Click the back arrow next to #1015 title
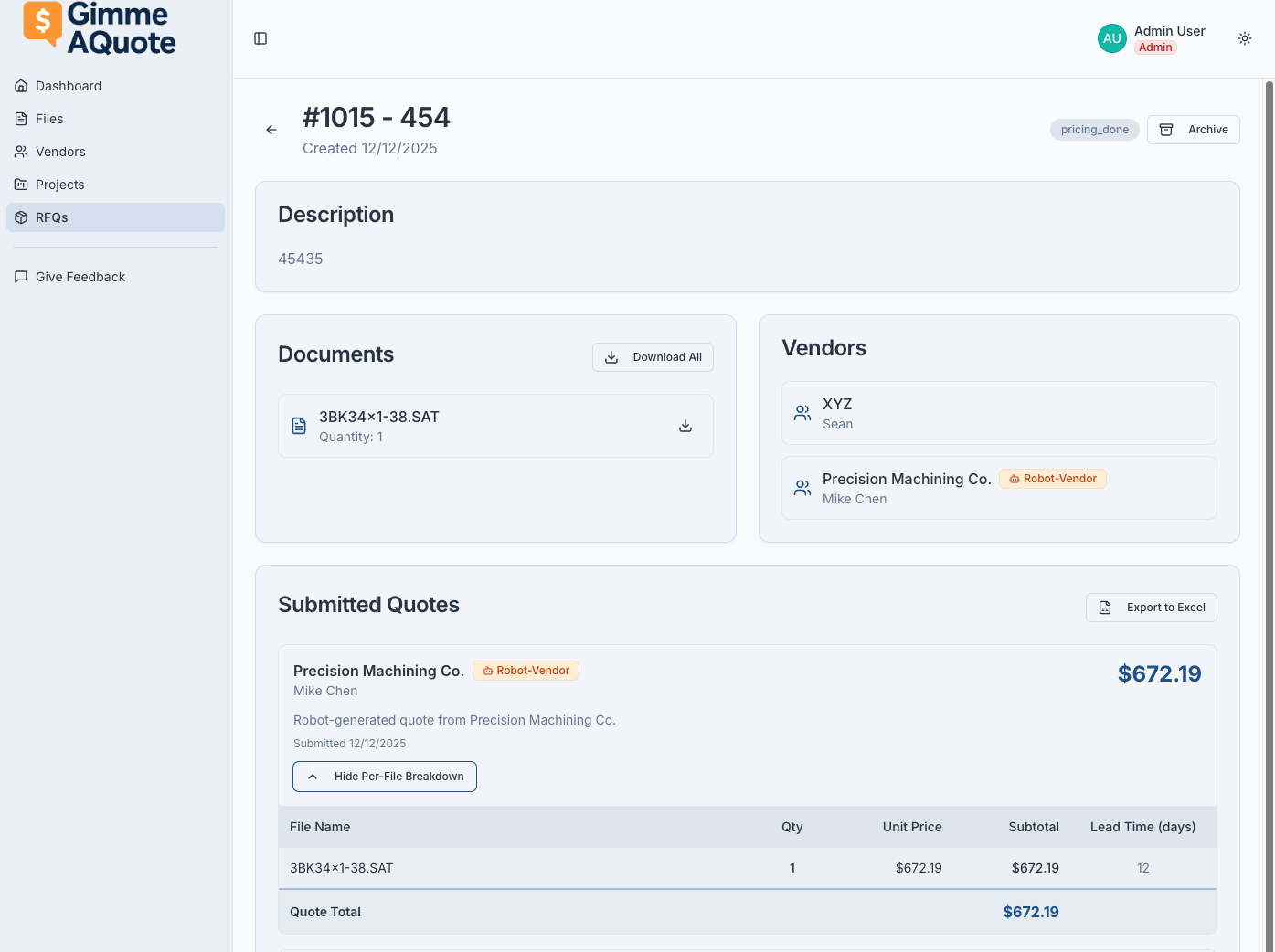The image size is (1275, 952). click(271, 130)
